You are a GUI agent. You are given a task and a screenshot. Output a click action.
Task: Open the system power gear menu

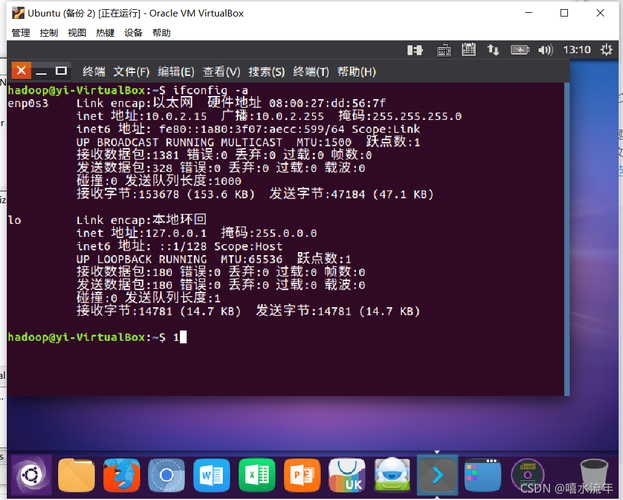click(605, 50)
